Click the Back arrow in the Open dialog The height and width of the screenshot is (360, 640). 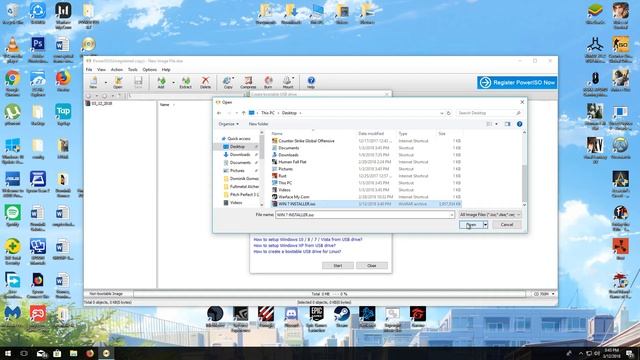coord(219,113)
